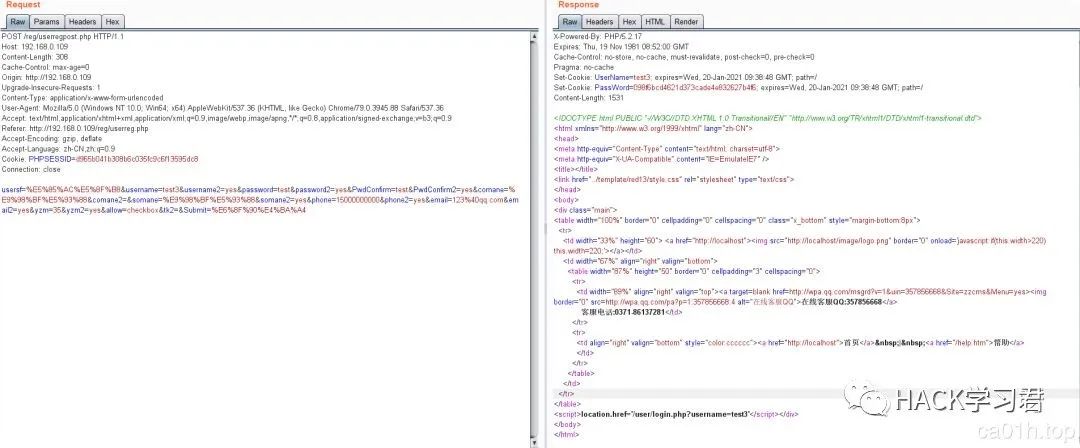Open the Response HTML tab
Screen dimensions: 1080x448
pyautogui.click(x=655, y=22)
